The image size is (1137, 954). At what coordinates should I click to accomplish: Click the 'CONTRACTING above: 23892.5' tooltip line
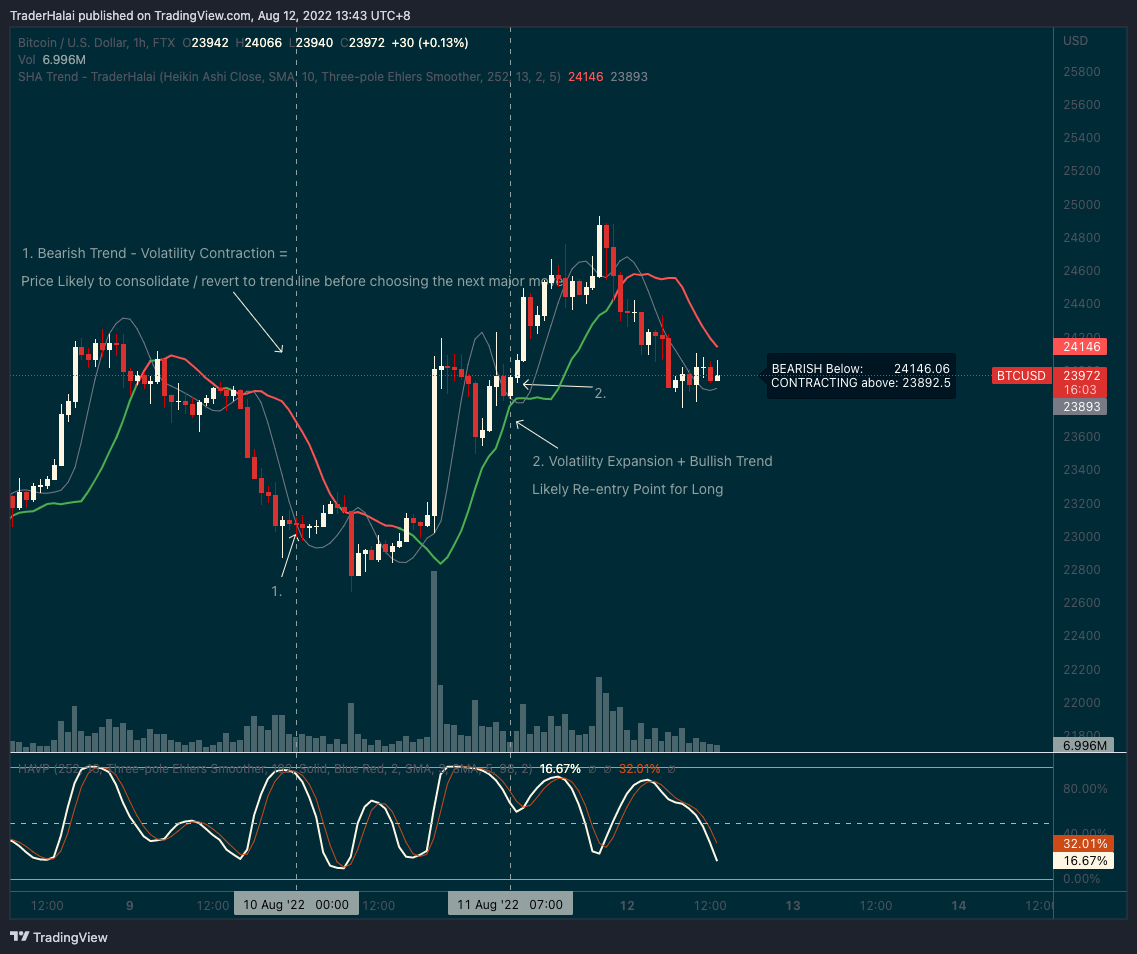point(861,383)
